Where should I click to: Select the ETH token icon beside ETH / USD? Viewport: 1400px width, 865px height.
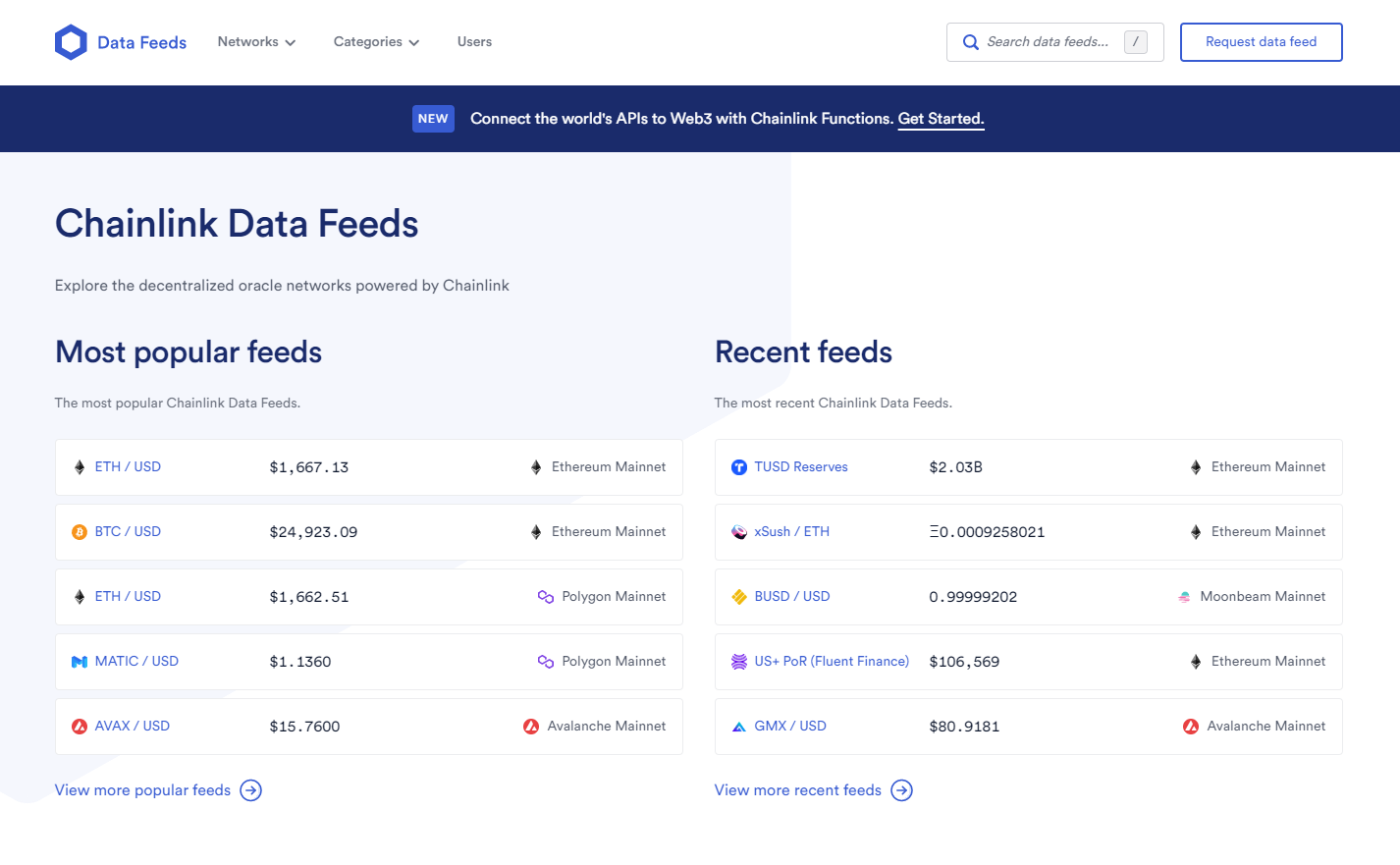click(x=80, y=467)
